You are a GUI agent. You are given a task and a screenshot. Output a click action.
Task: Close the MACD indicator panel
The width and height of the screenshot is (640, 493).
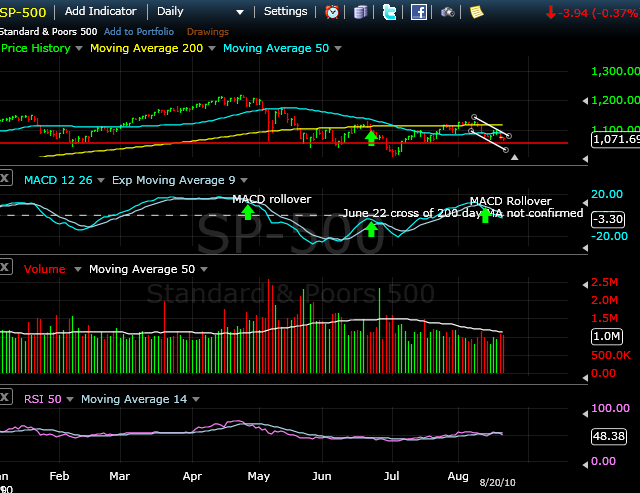5,178
